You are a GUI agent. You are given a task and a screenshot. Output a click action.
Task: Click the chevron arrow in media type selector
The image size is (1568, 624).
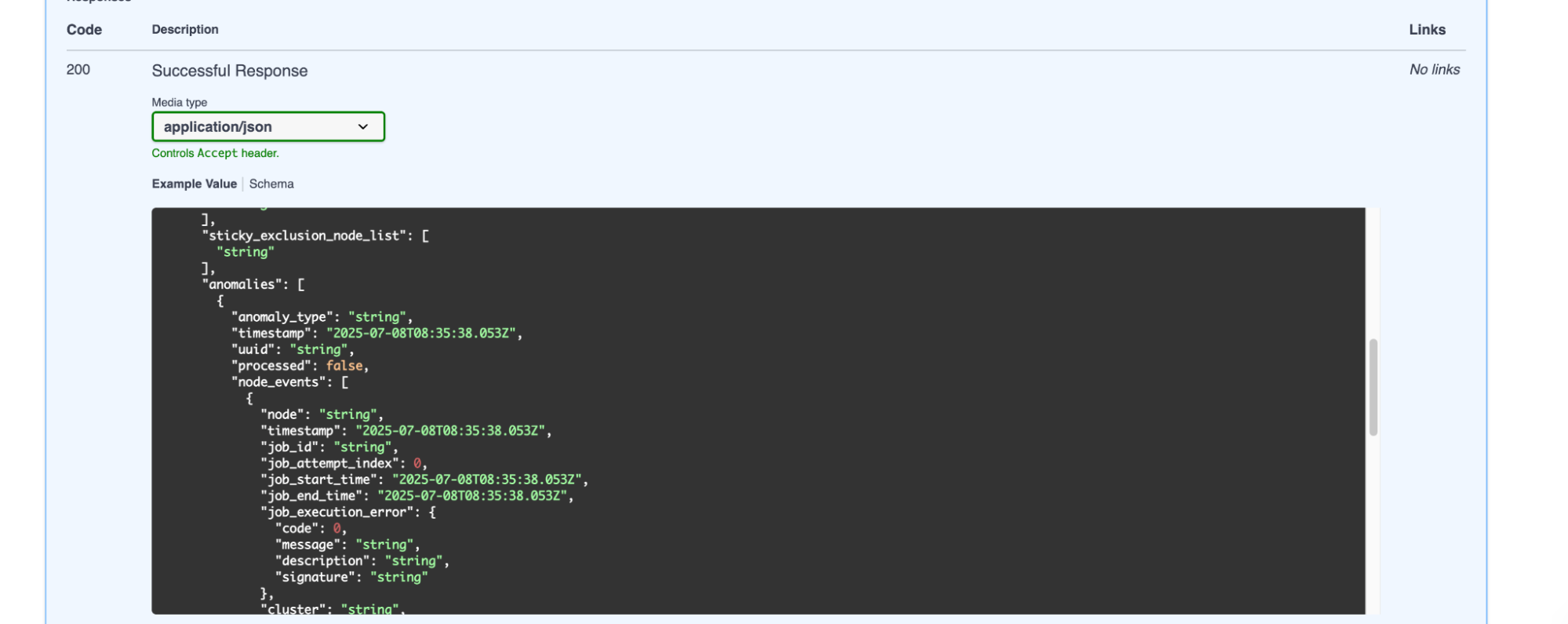click(x=363, y=127)
